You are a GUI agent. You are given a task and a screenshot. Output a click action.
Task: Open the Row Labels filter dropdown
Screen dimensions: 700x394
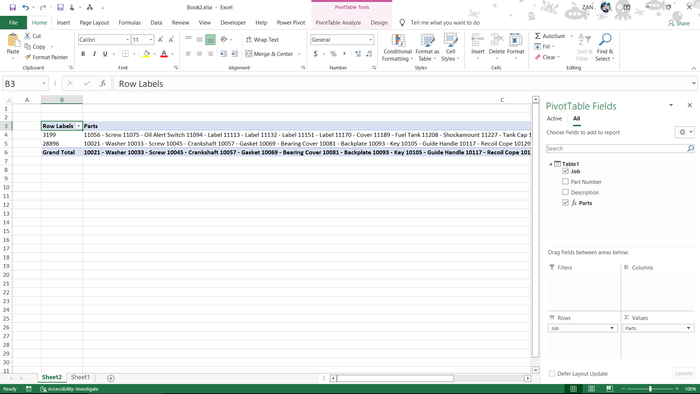79,126
